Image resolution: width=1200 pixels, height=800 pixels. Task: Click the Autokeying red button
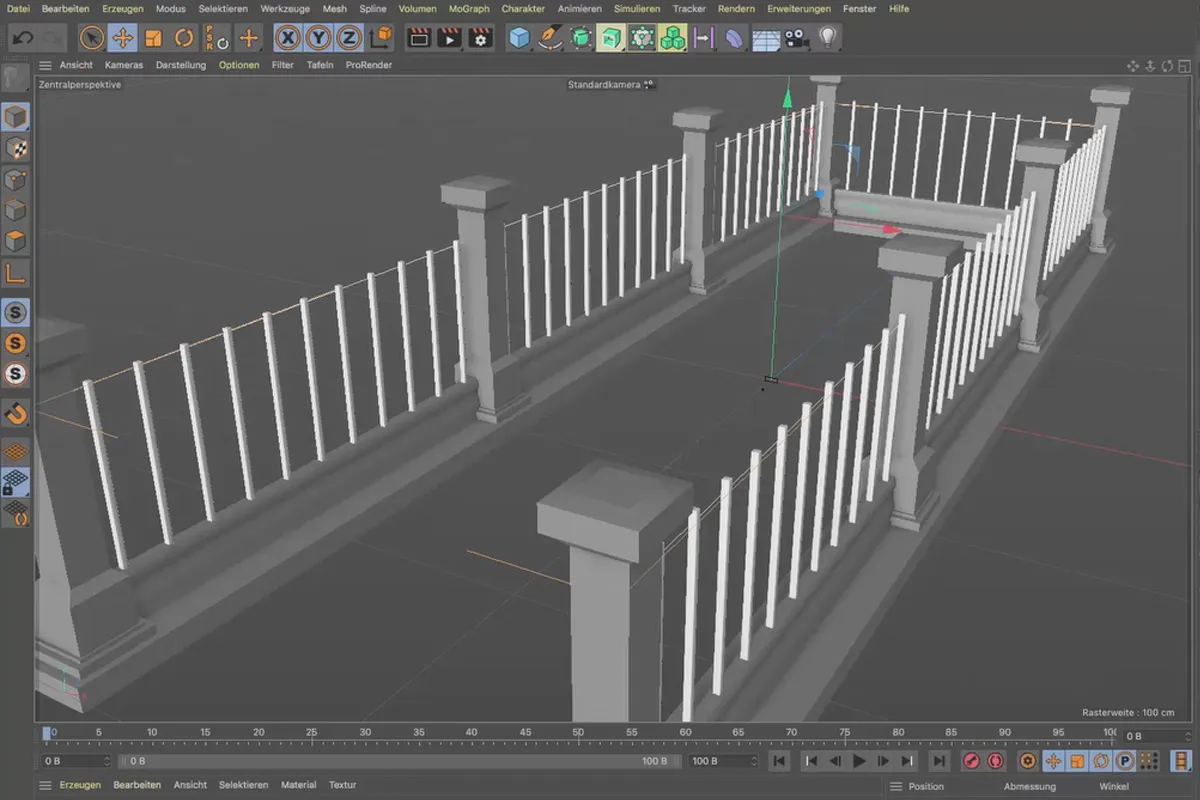(996, 761)
